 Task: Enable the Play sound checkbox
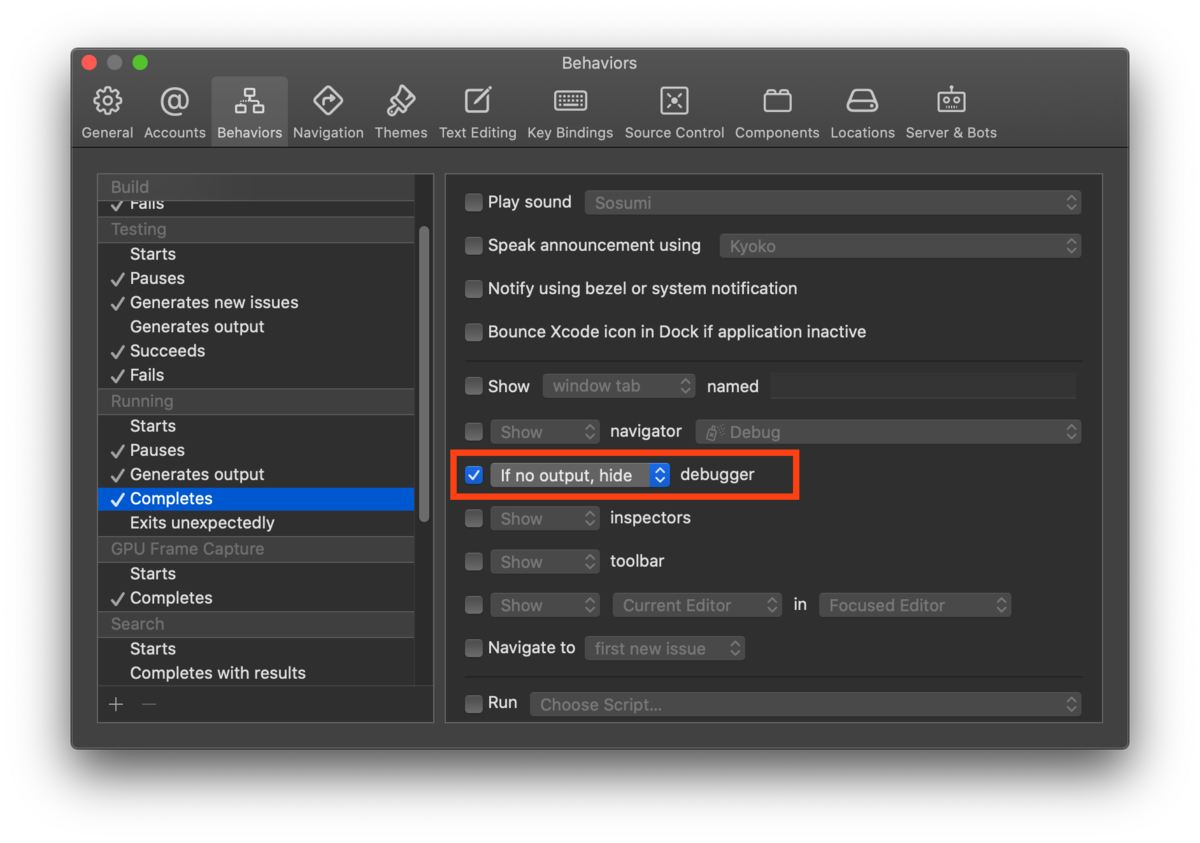[x=474, y=203]
